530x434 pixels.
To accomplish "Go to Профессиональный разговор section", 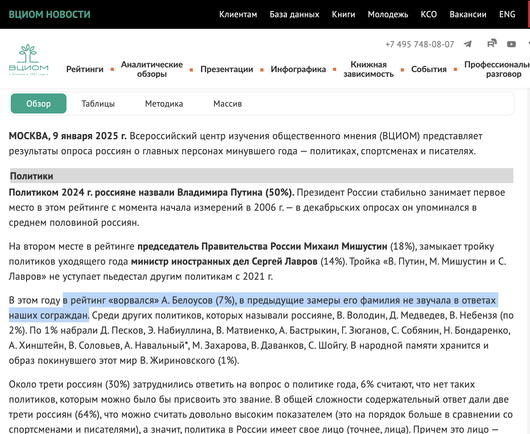I will coord(497,69).
